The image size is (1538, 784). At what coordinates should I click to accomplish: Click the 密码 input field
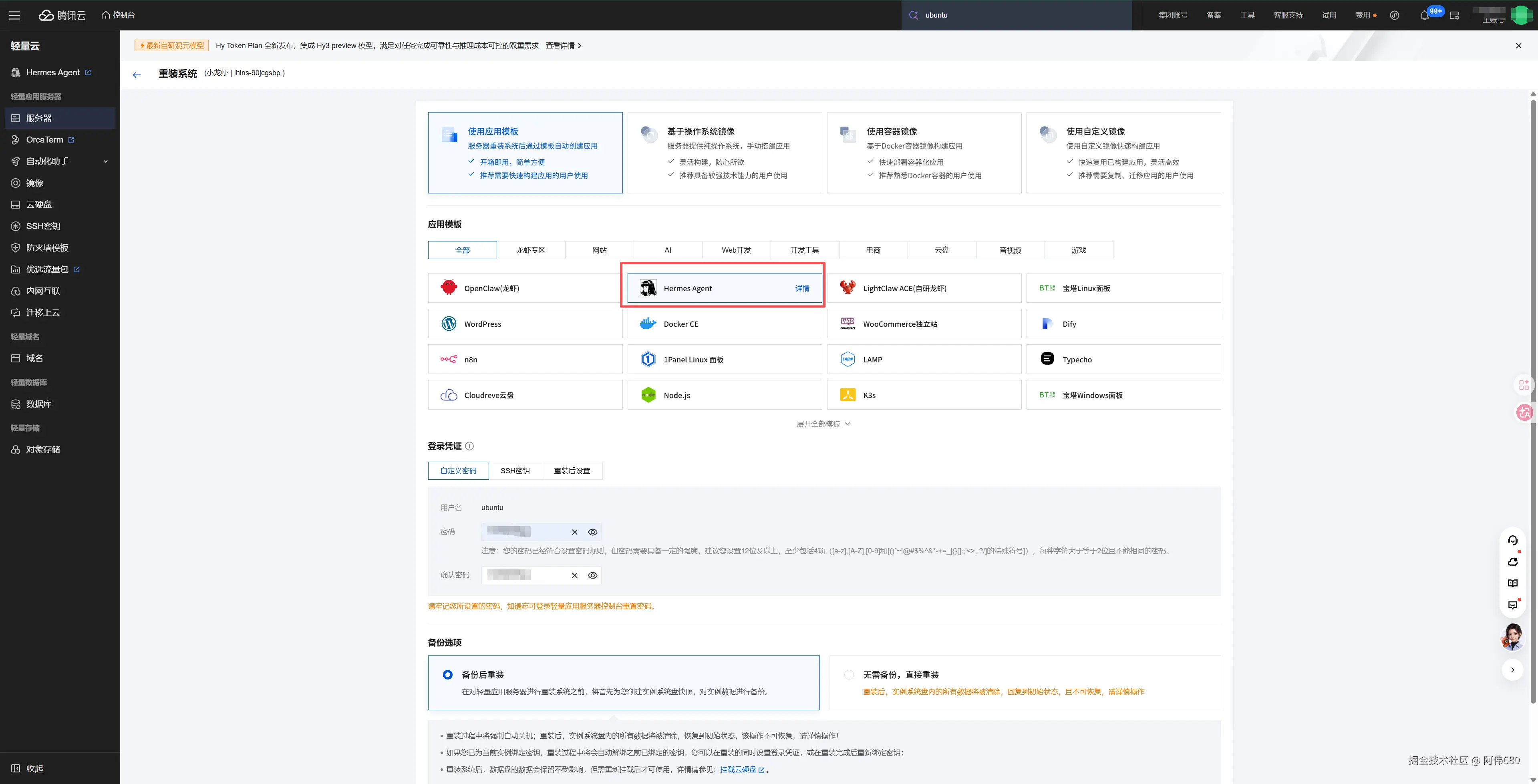(x=541, y=532)
